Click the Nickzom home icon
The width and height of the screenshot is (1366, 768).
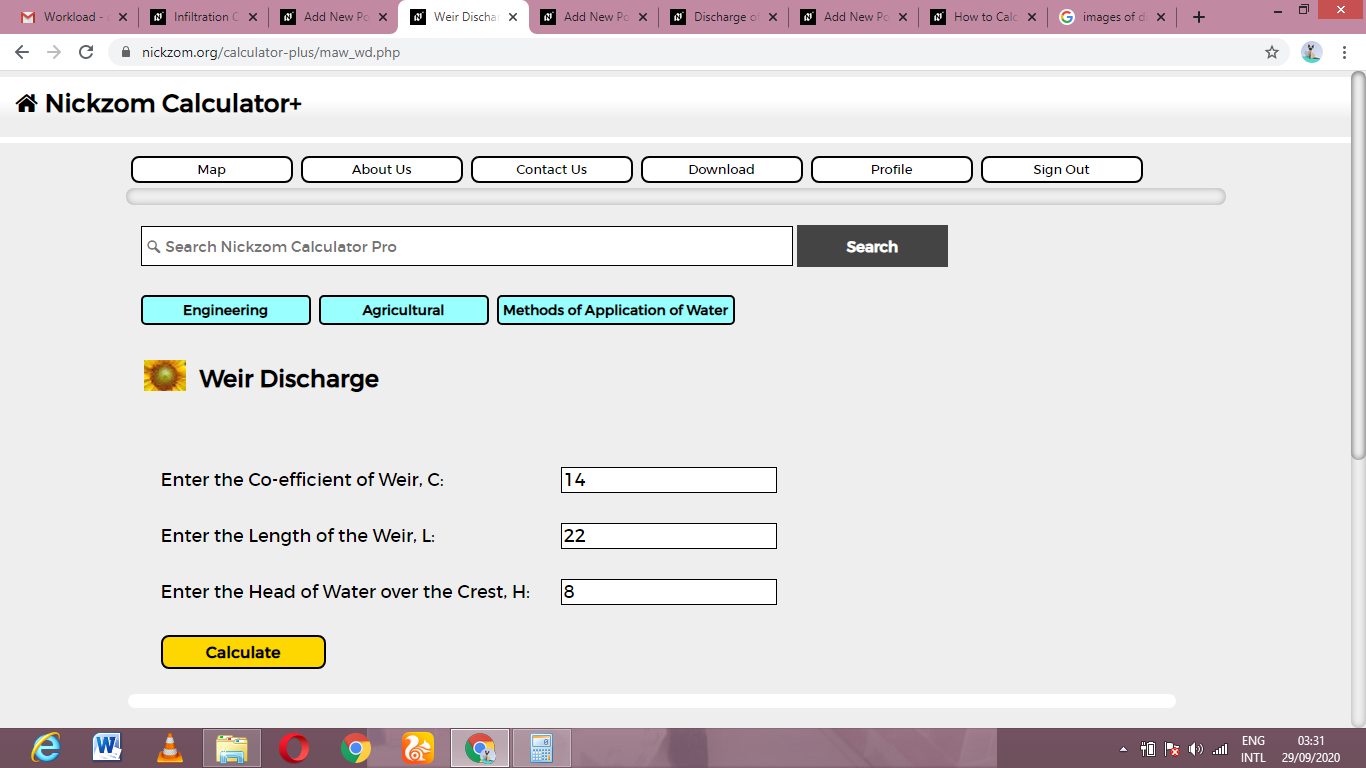26,103
